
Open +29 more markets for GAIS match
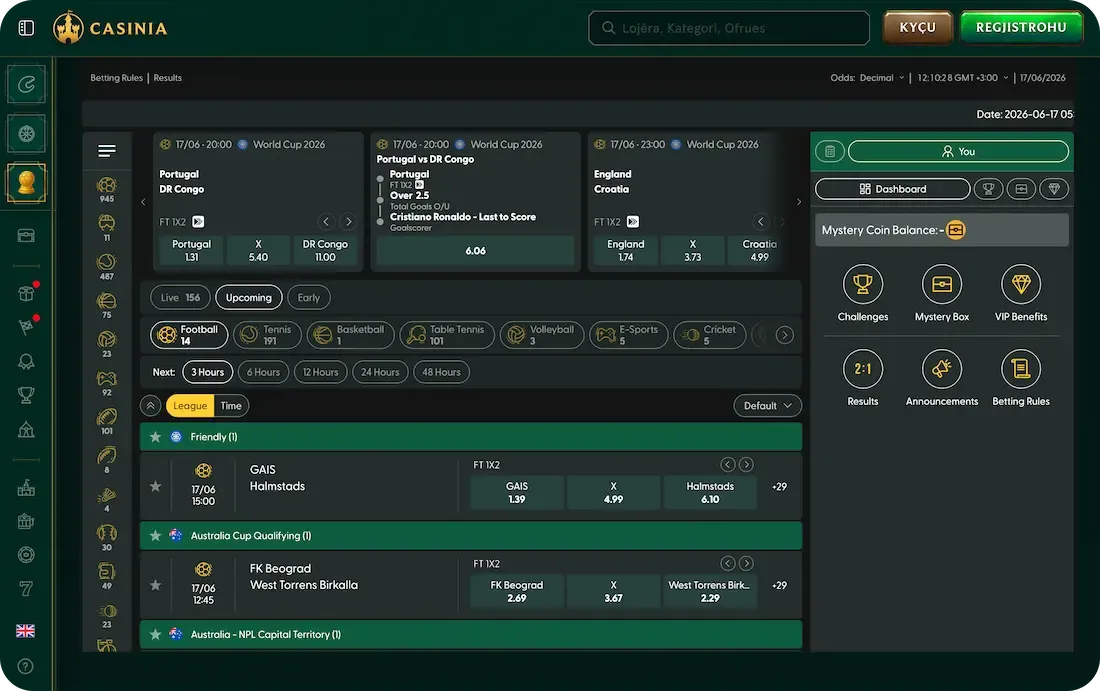coord(779,486)
